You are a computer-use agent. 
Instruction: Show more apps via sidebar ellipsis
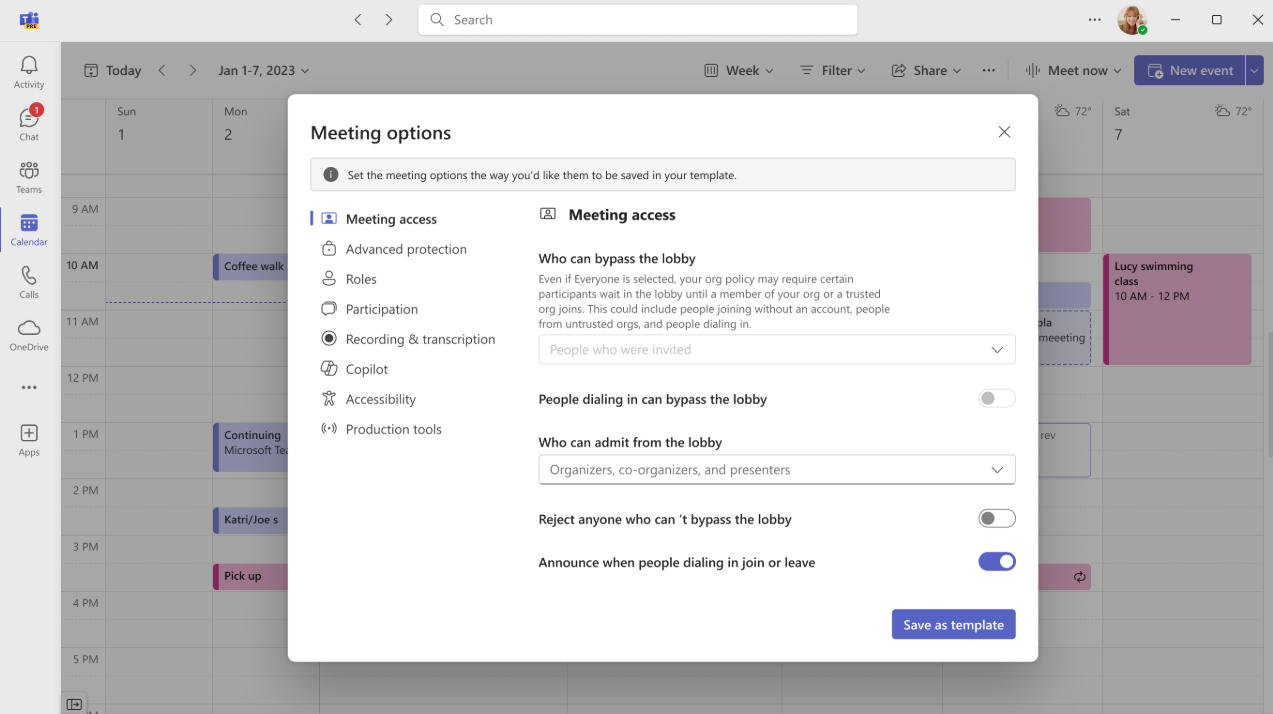29,388
